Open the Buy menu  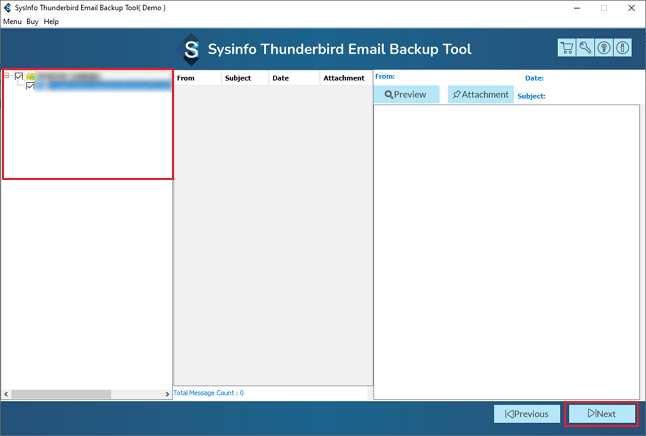tap(32, 21)
